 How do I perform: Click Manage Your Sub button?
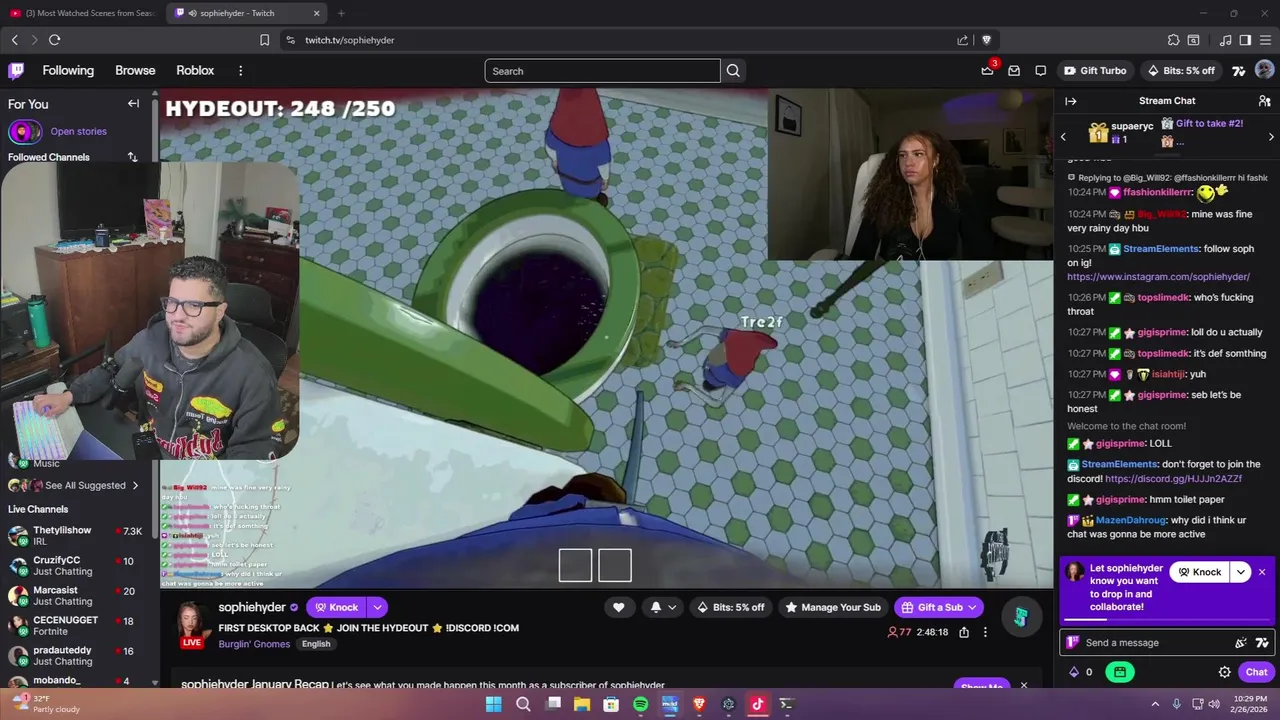pyautogui.click(x=833, y=607)
